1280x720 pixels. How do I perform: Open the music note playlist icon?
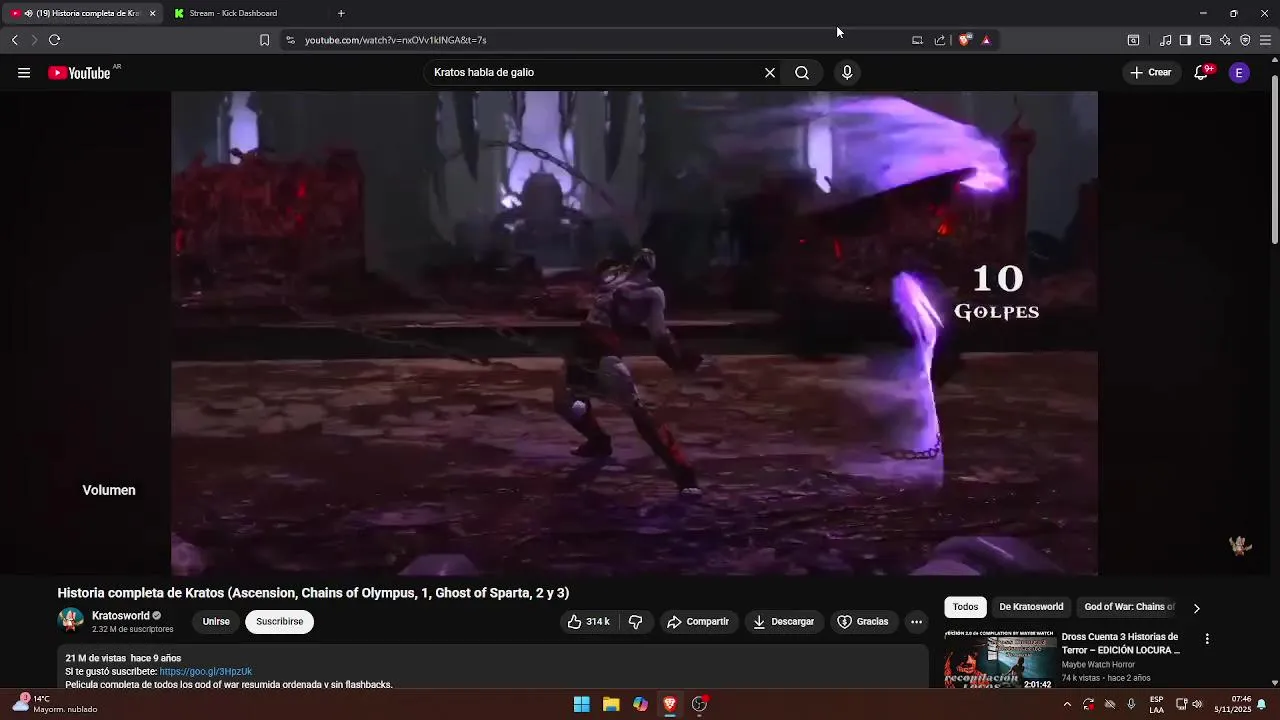[1166, 40]
